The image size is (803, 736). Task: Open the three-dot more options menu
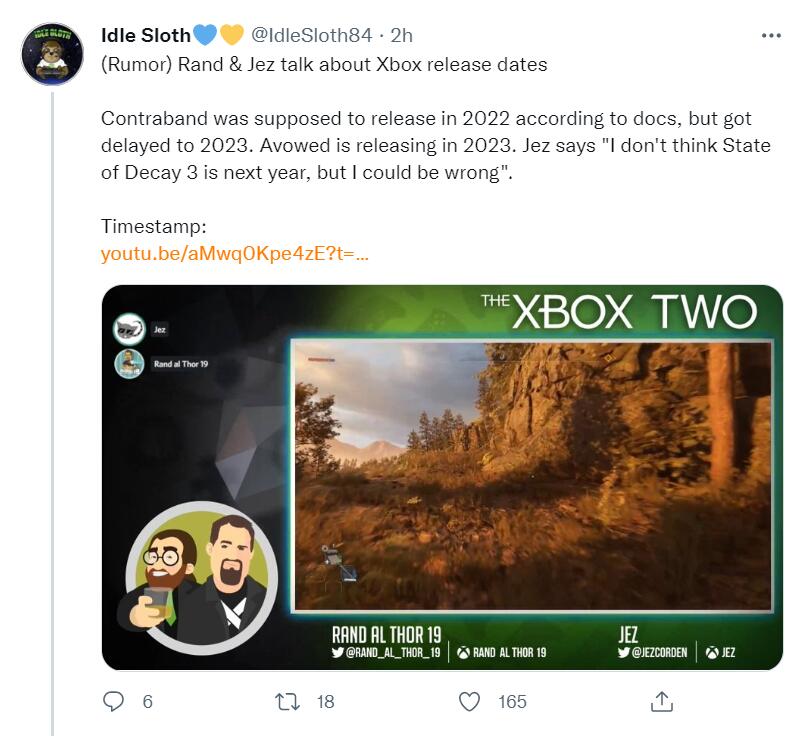771,35
